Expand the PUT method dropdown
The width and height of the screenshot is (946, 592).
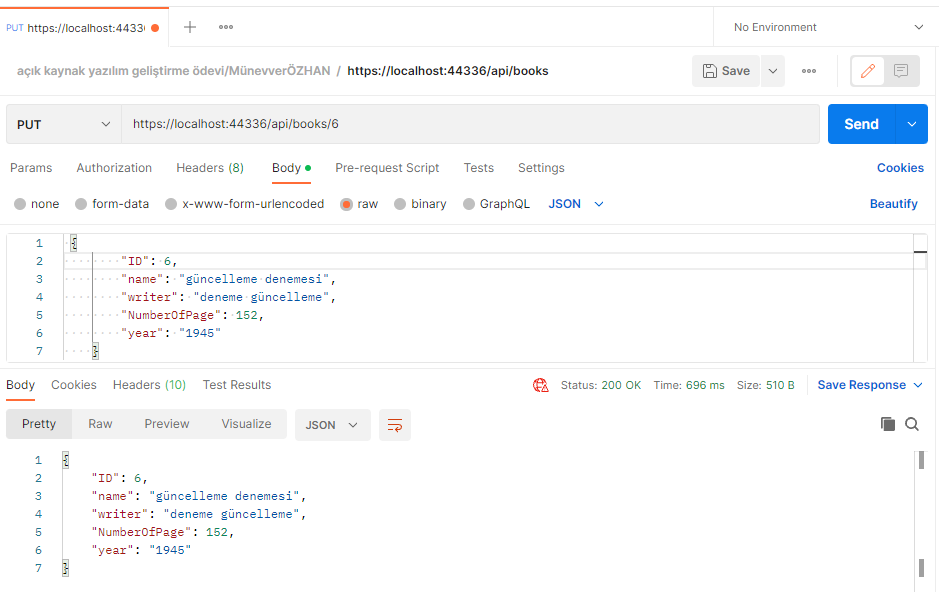coord(63,124)
